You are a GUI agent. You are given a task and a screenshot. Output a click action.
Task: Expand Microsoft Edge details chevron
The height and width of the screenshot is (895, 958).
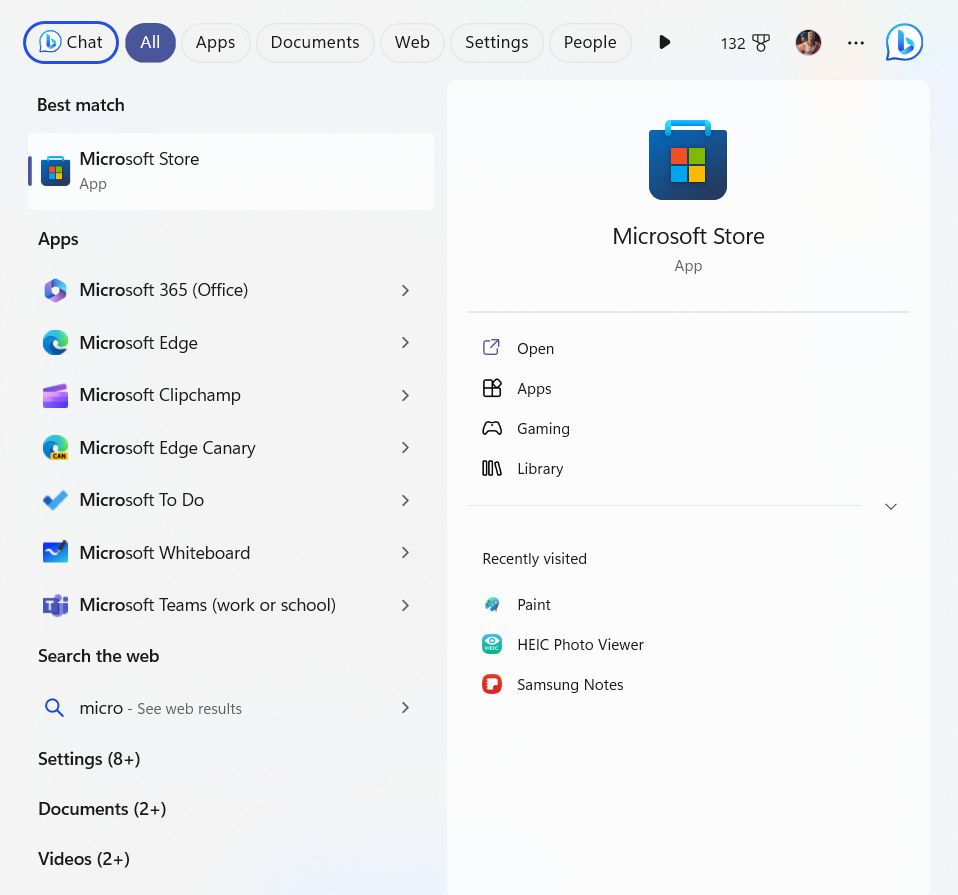point(405,343)
